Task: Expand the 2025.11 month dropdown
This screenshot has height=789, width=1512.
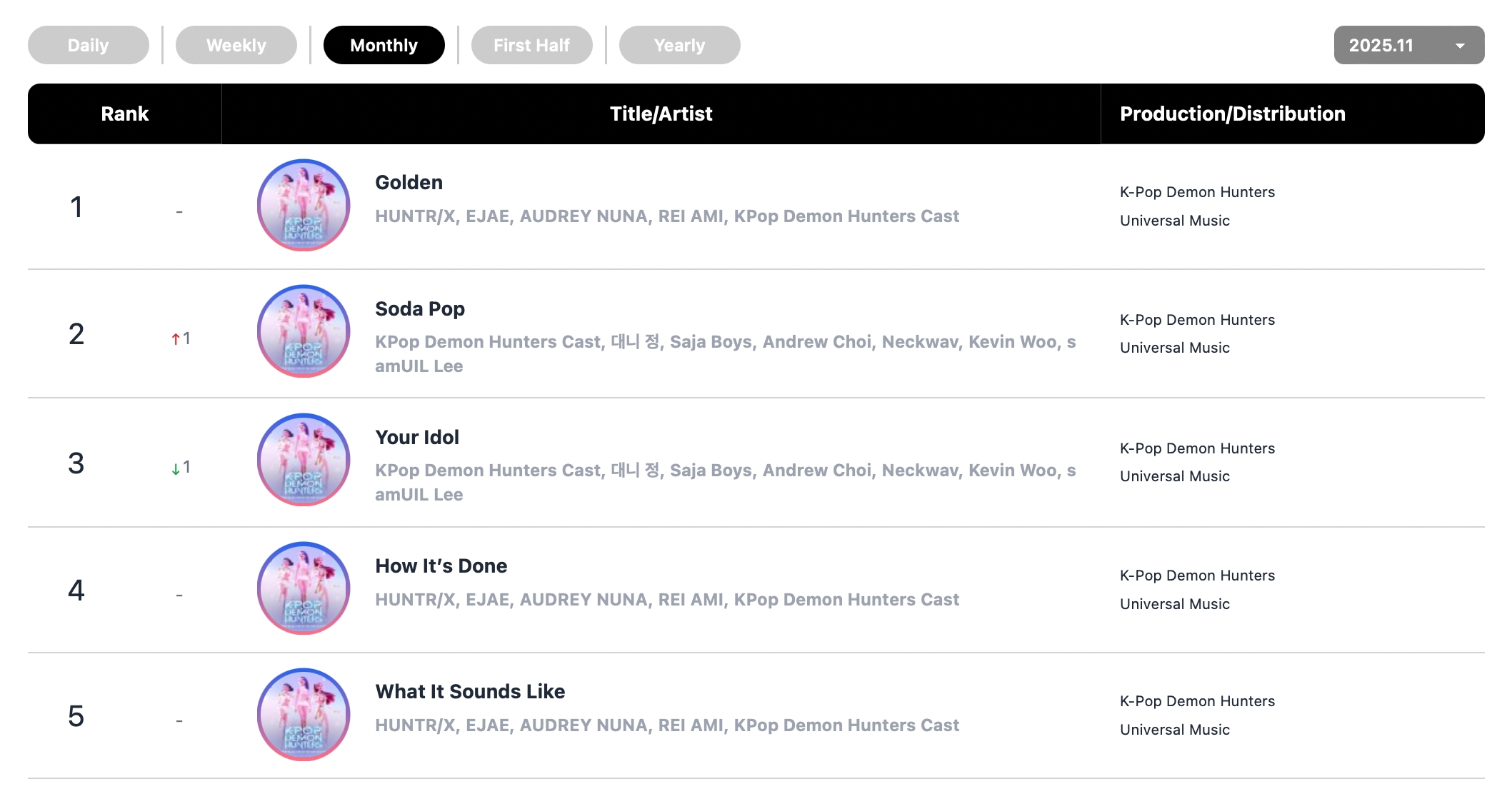Action: pos(1408,45)
